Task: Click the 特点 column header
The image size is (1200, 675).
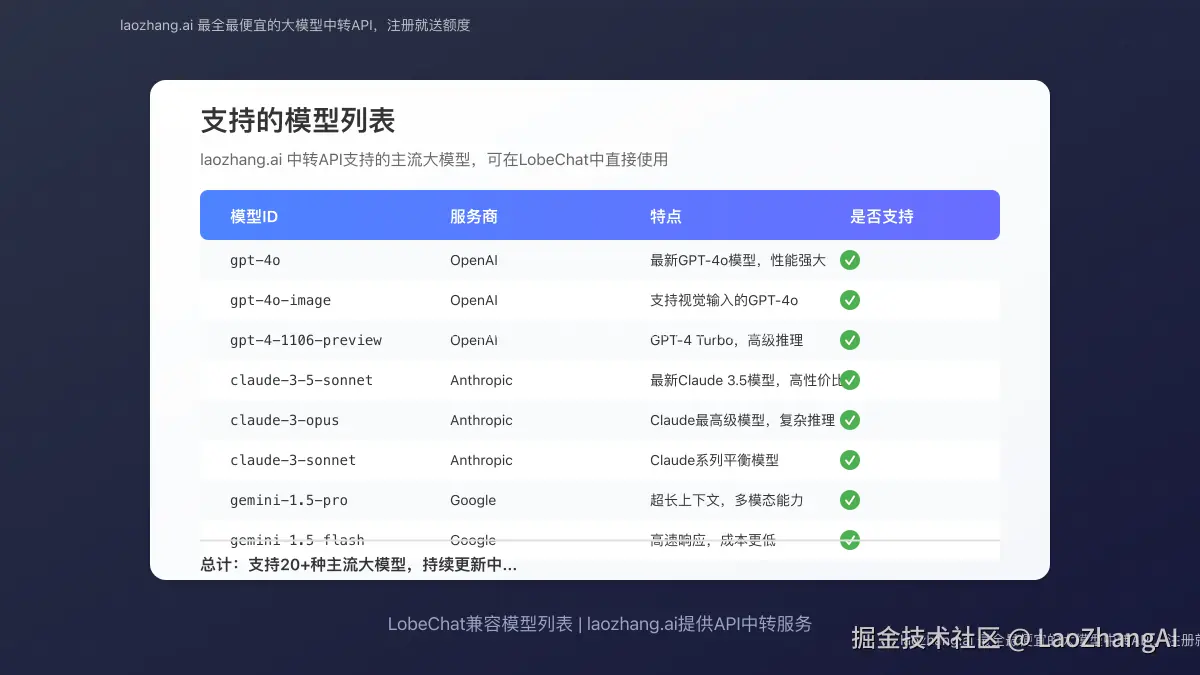Action: click(x=666, y=216)
